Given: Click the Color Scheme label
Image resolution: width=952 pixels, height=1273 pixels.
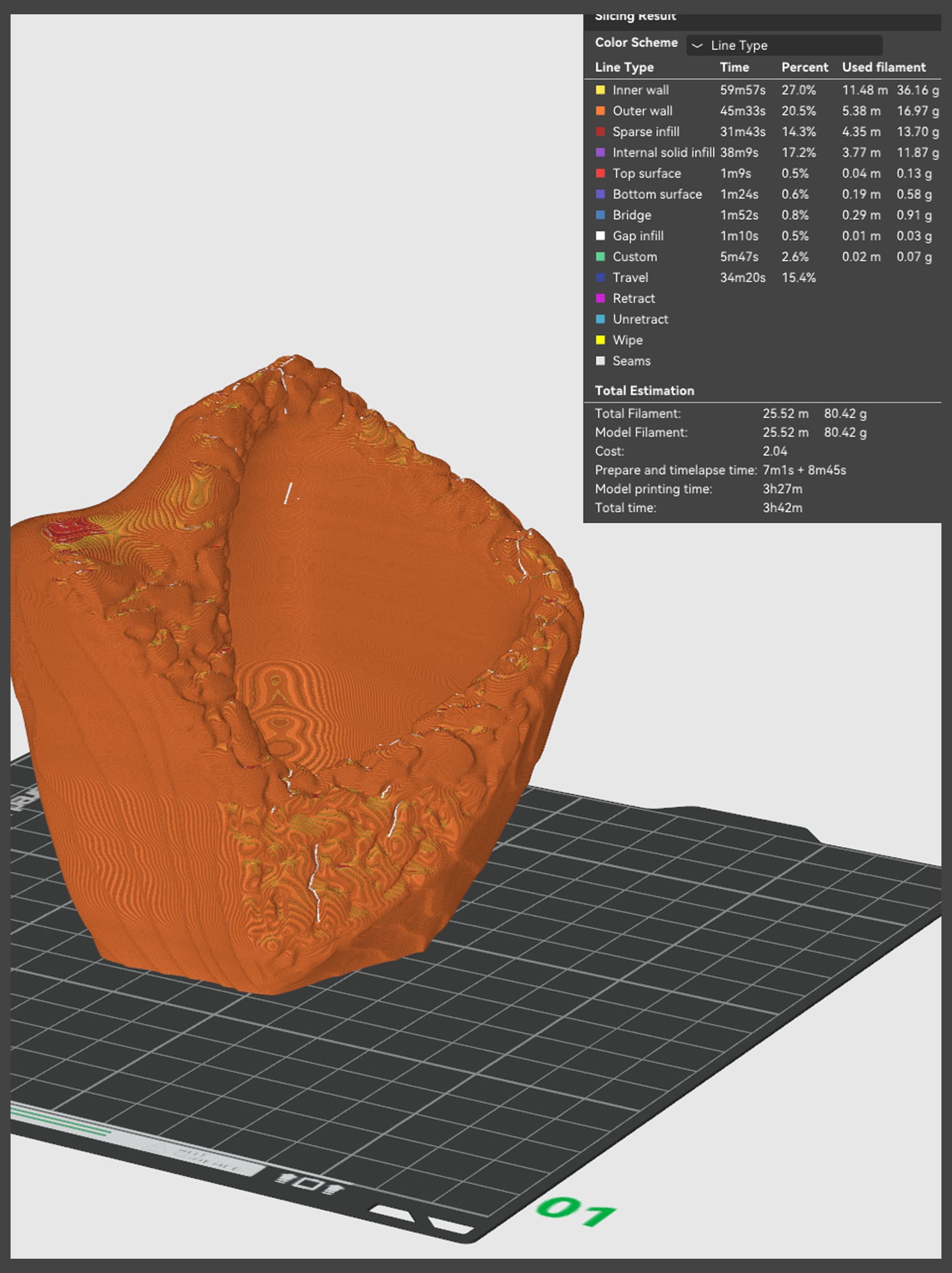Looking at the screenshot, I should pos(636,42).
